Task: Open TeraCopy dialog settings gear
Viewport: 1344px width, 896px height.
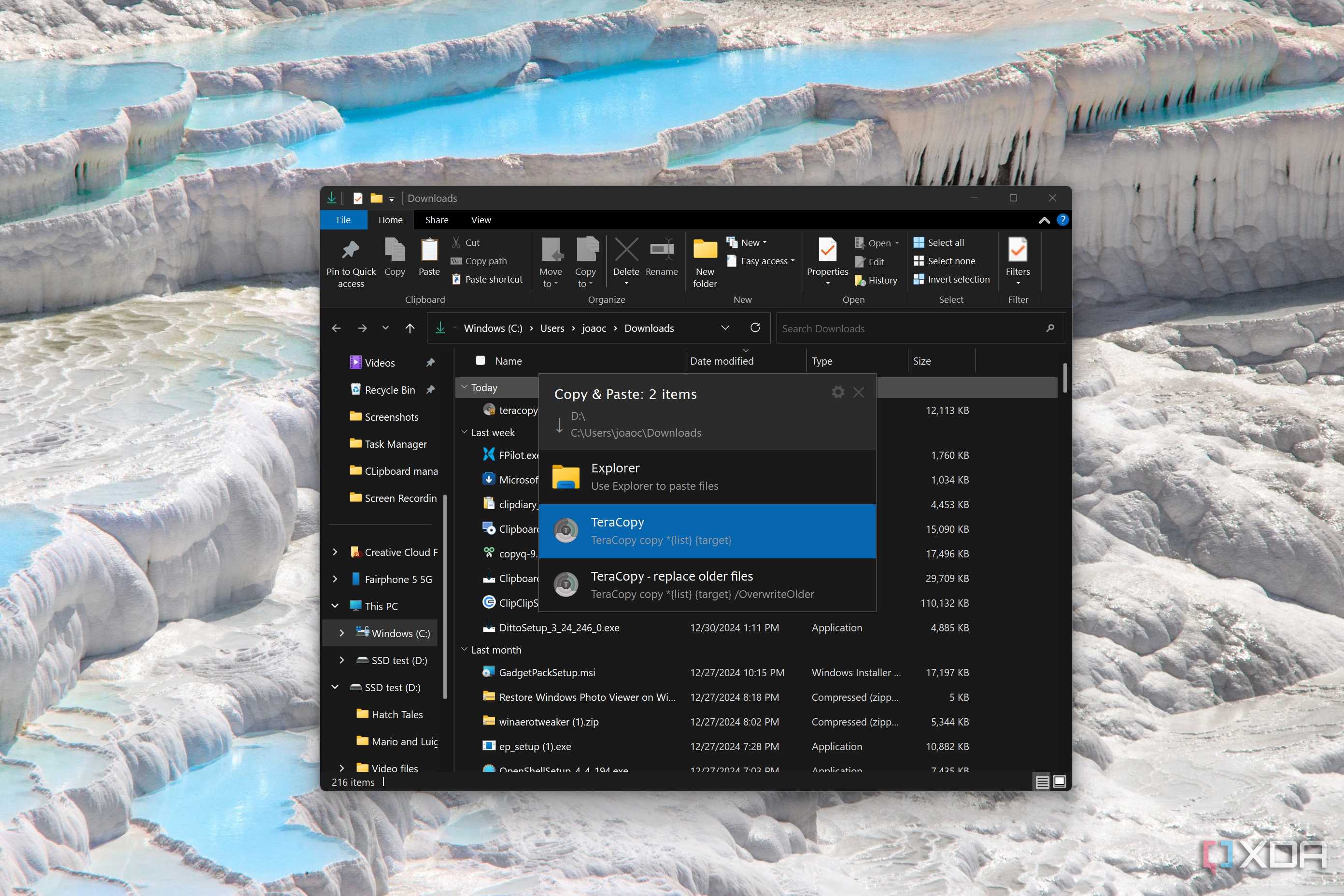Action: 838,392
